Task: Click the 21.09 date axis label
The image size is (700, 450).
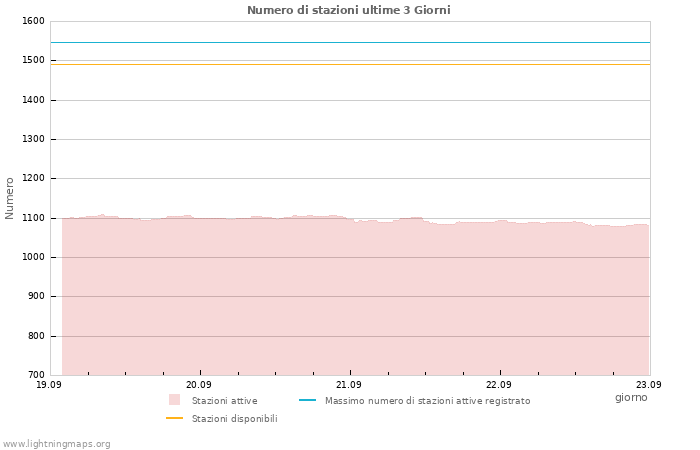Action: coord(349,384)
